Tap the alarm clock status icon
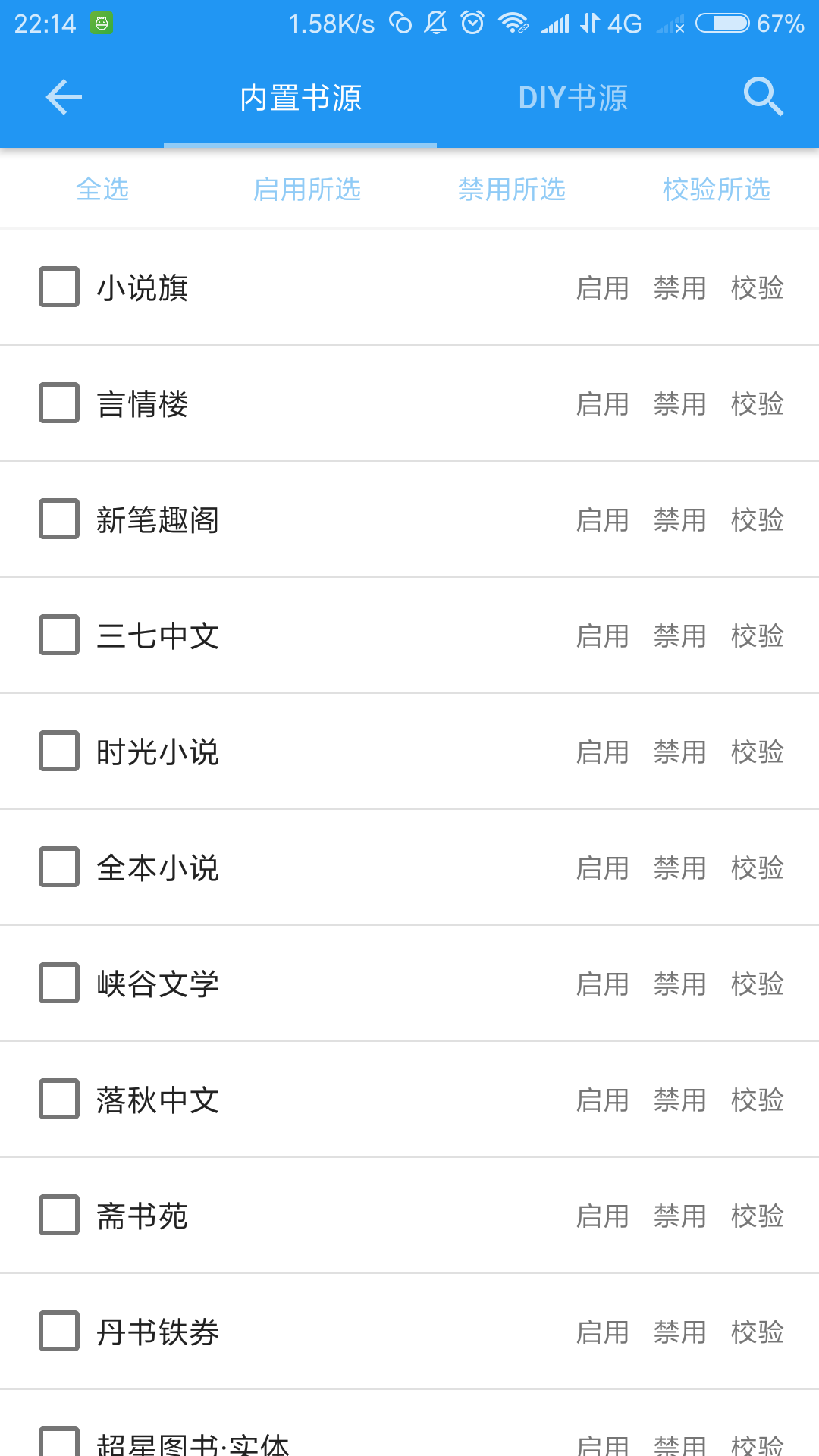This screenshot has width=819, height=1456. tap(472, 23)
